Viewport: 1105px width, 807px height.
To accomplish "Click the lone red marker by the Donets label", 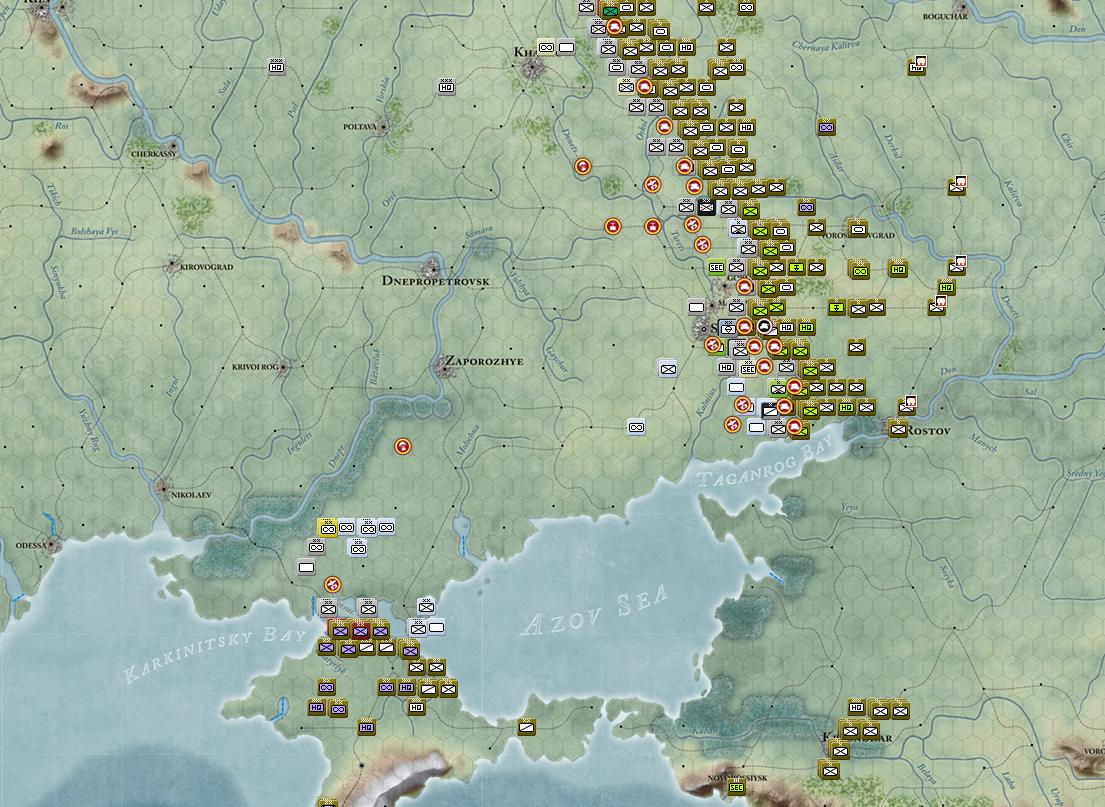I will pyautogui.click(x=582, y=166).
